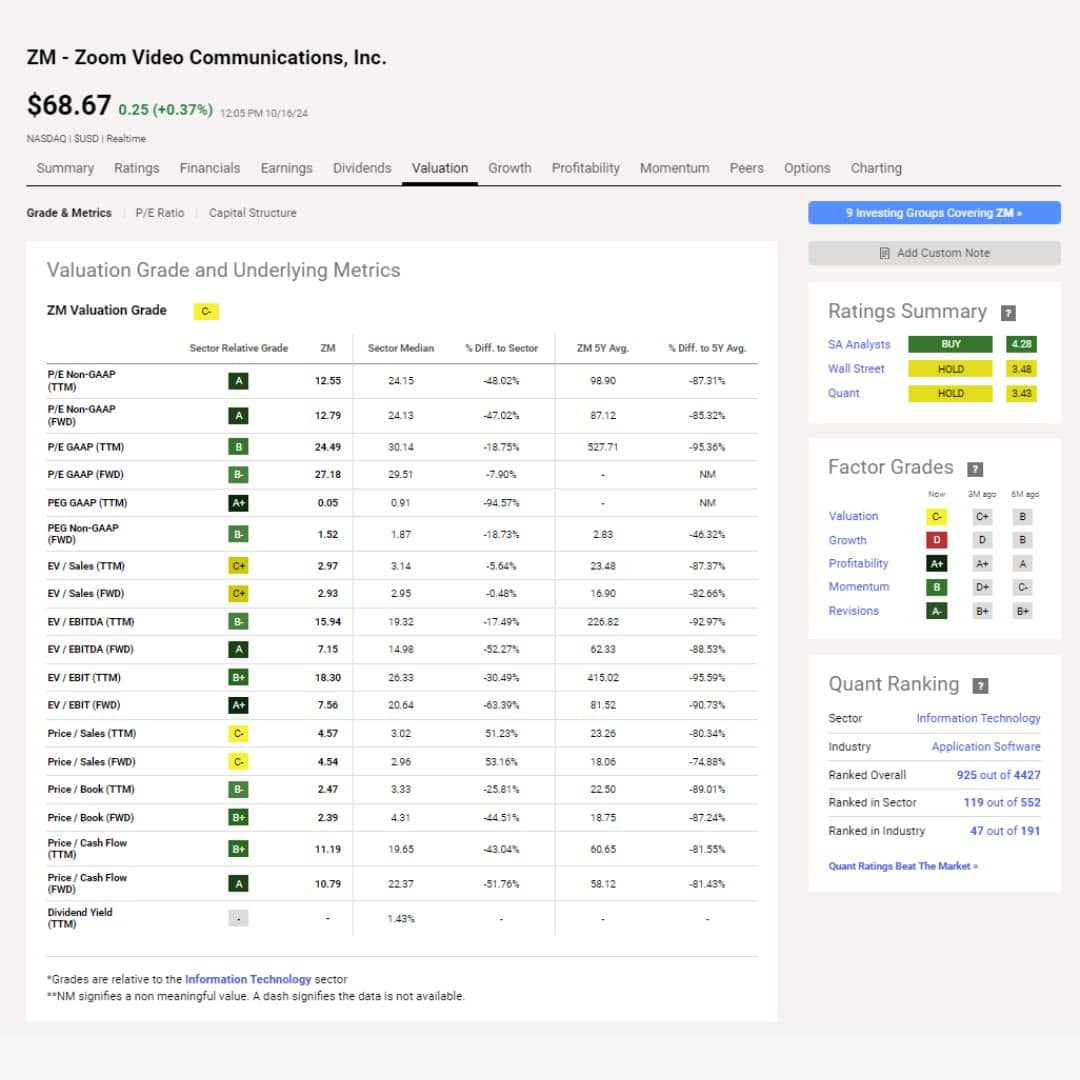Click the C- Valuation factor grade under Now

pos(936,517)
